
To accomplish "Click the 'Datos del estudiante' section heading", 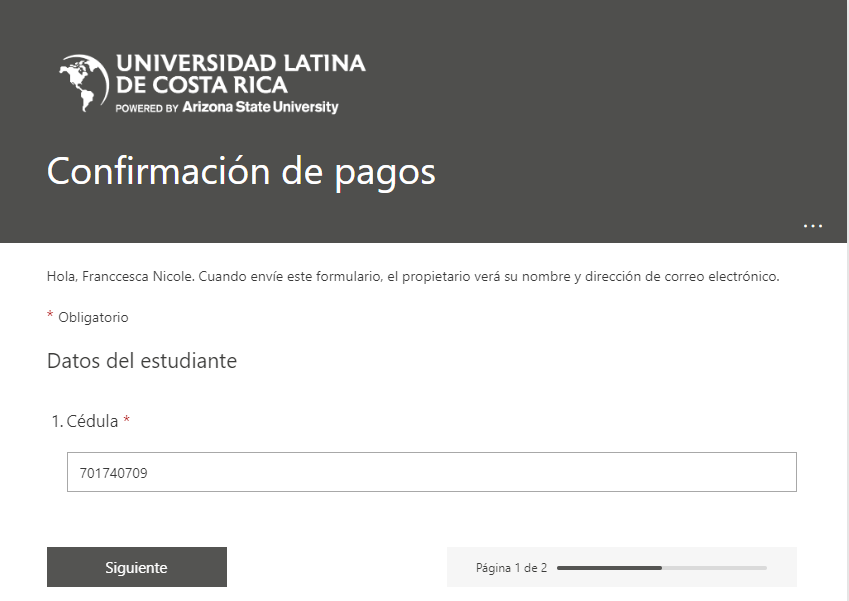I will (x=142, y=361).
